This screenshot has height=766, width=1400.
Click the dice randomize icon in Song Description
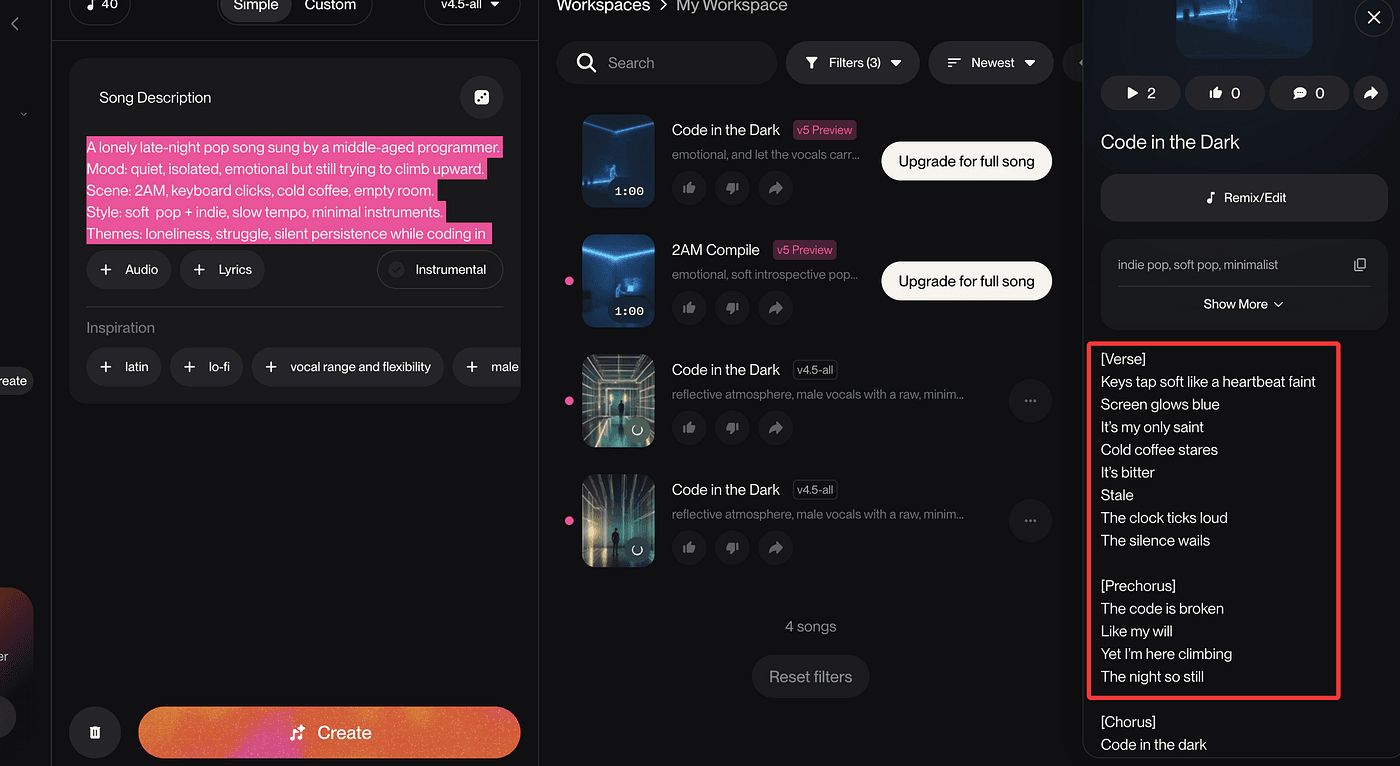pos(481,98)
